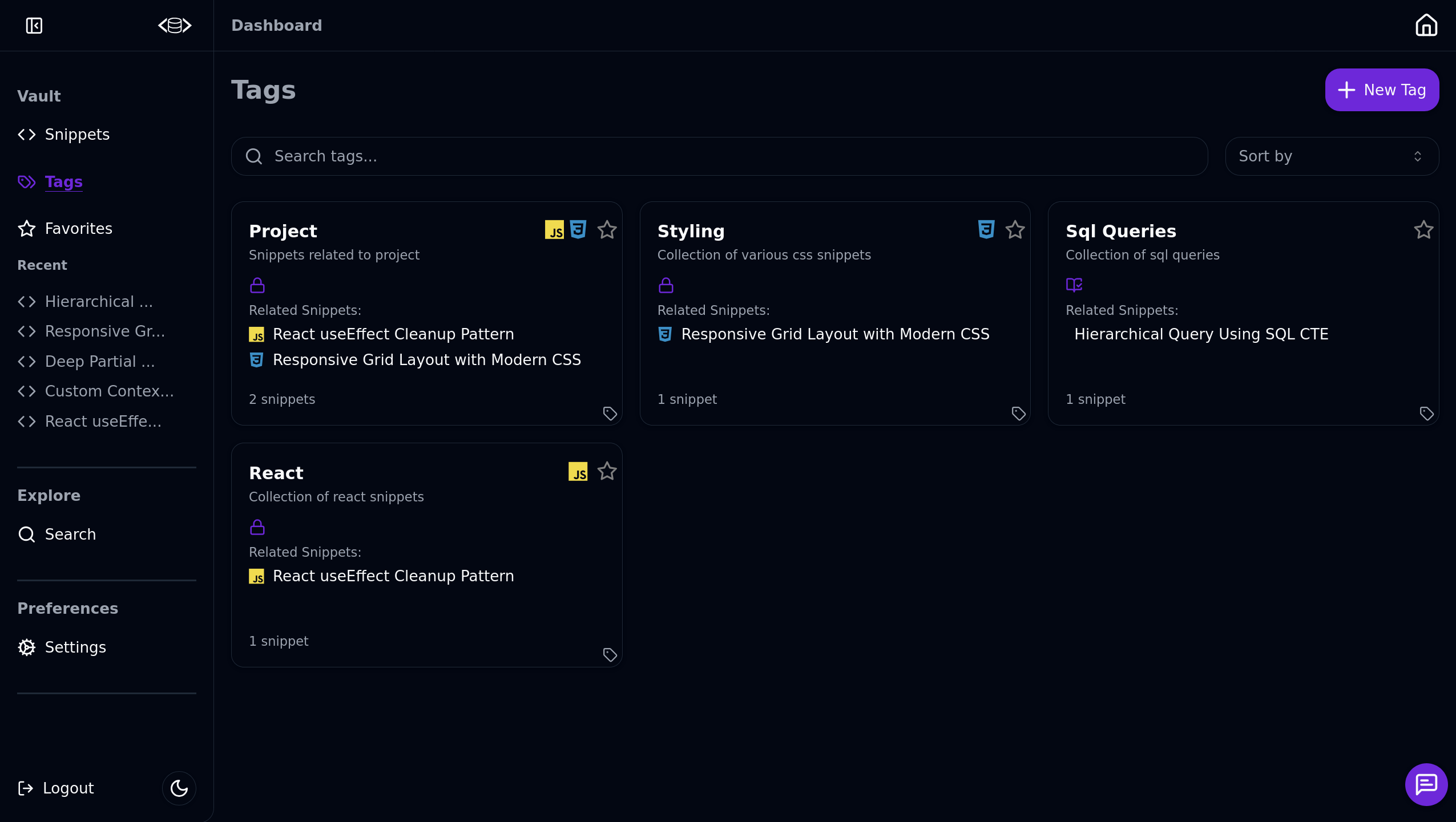Click the Settings gear icon in sidebar
Viewport: 1456px width, 822px height.
tap(27, 647)
